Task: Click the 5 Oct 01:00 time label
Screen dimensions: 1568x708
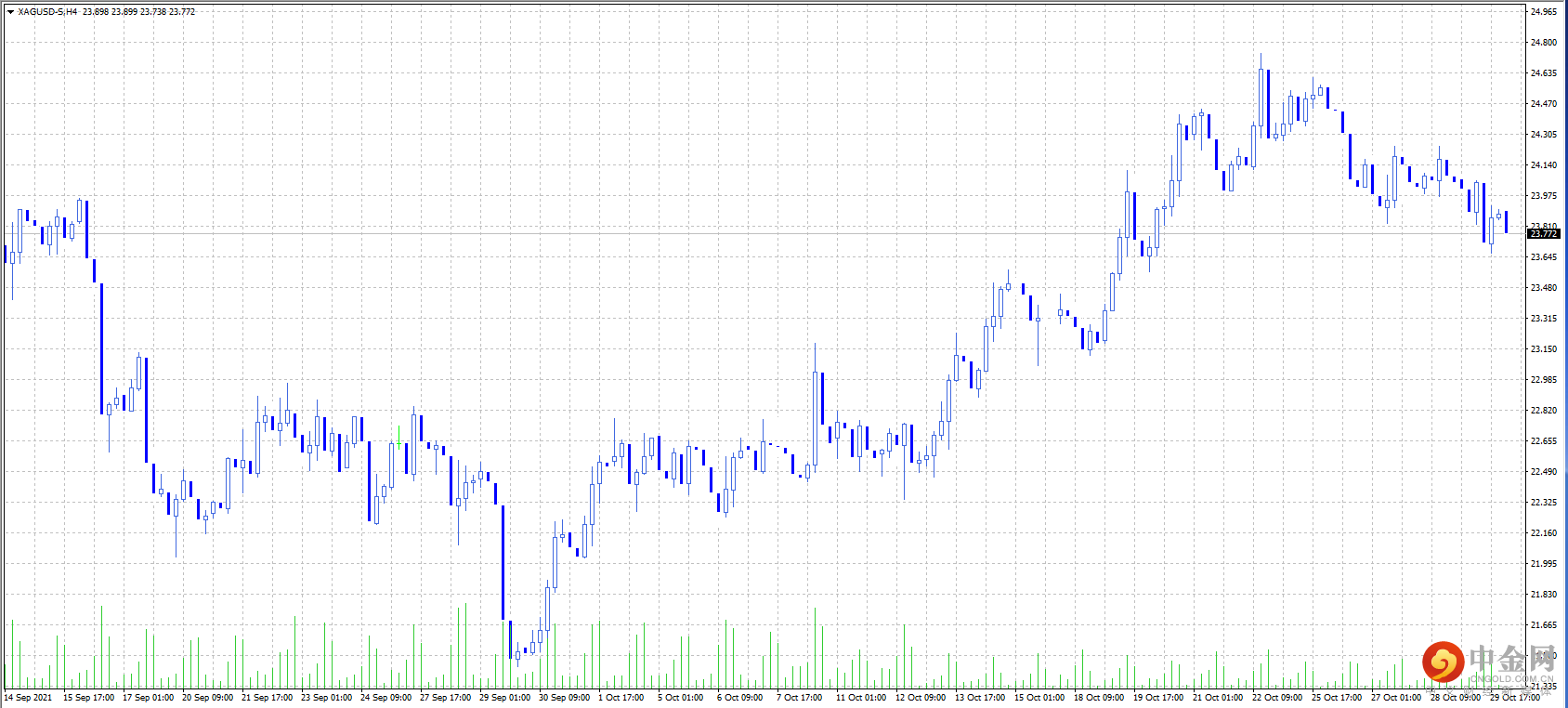Action: coord(681,698)
